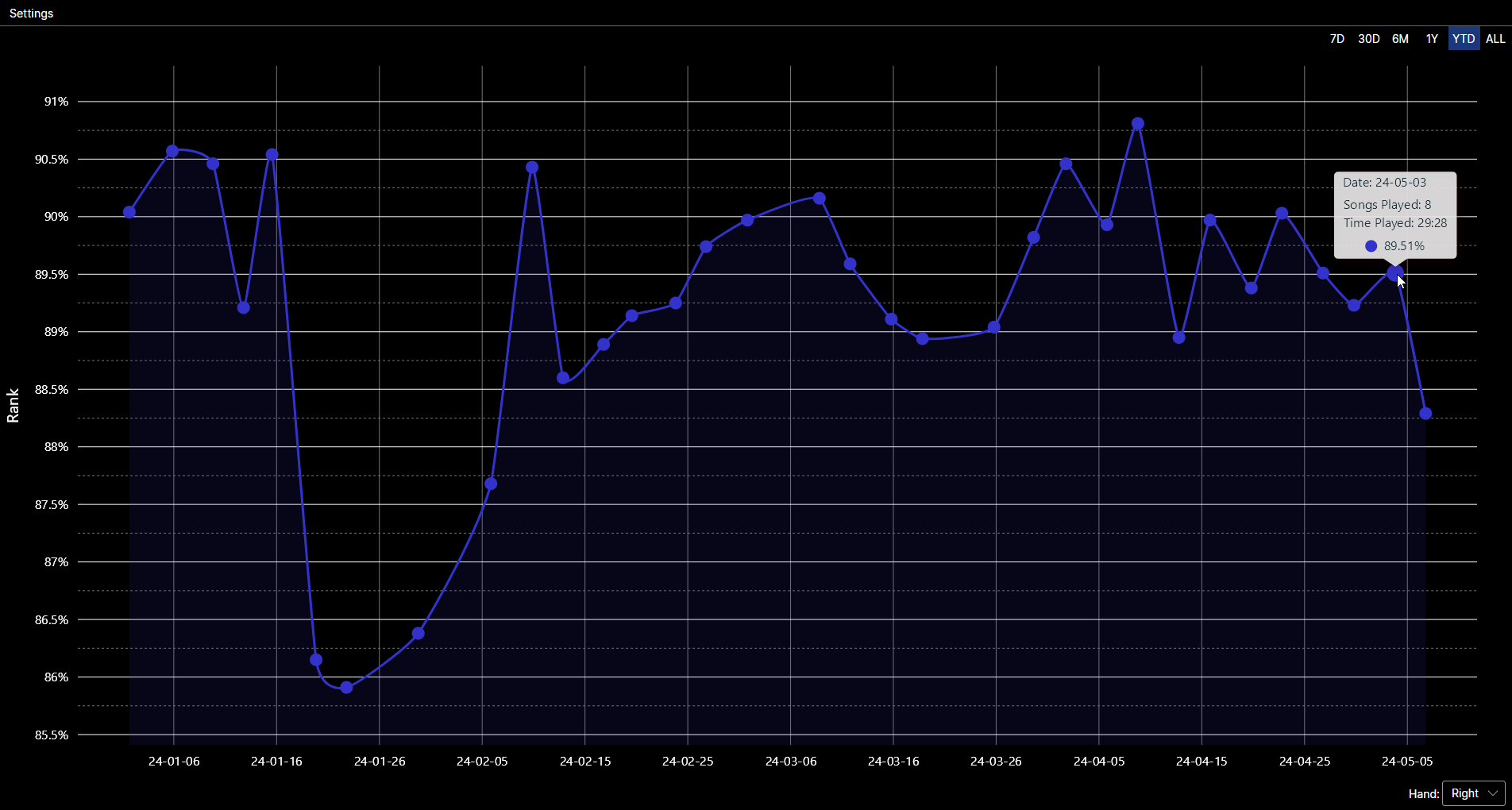
Task: Click the 24-05-05 x-axis date label
Action: (x=1407, y=761)
